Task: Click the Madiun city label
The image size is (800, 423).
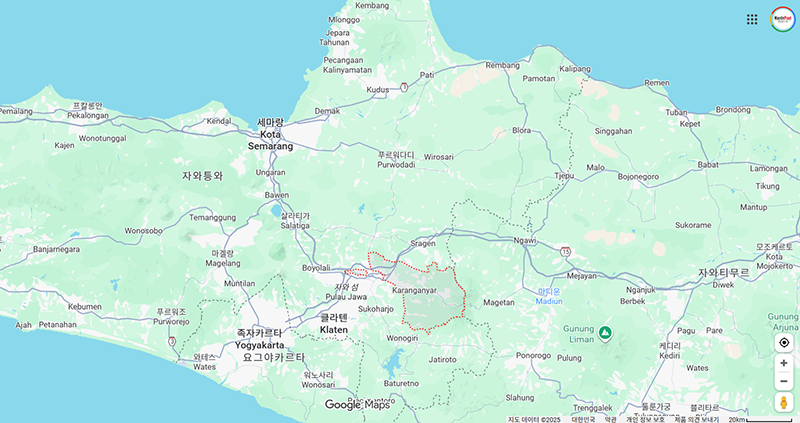Action: point(549,301)
